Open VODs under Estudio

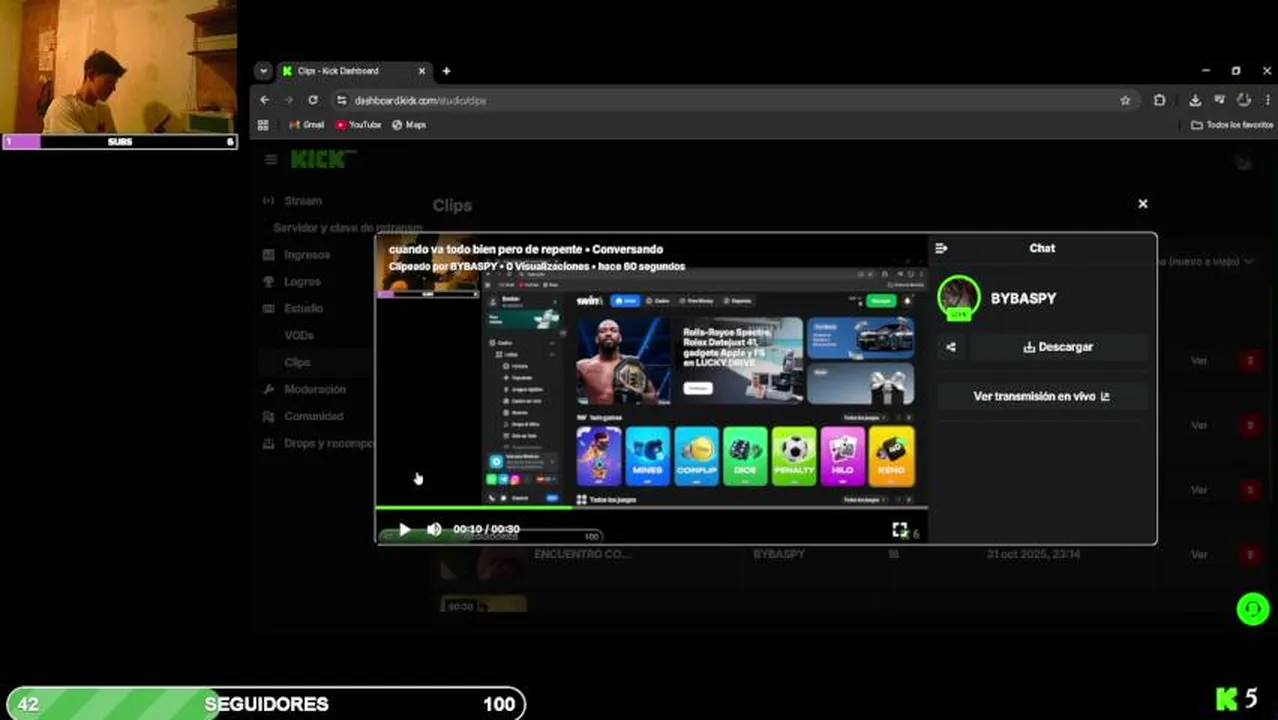[299, 336]
